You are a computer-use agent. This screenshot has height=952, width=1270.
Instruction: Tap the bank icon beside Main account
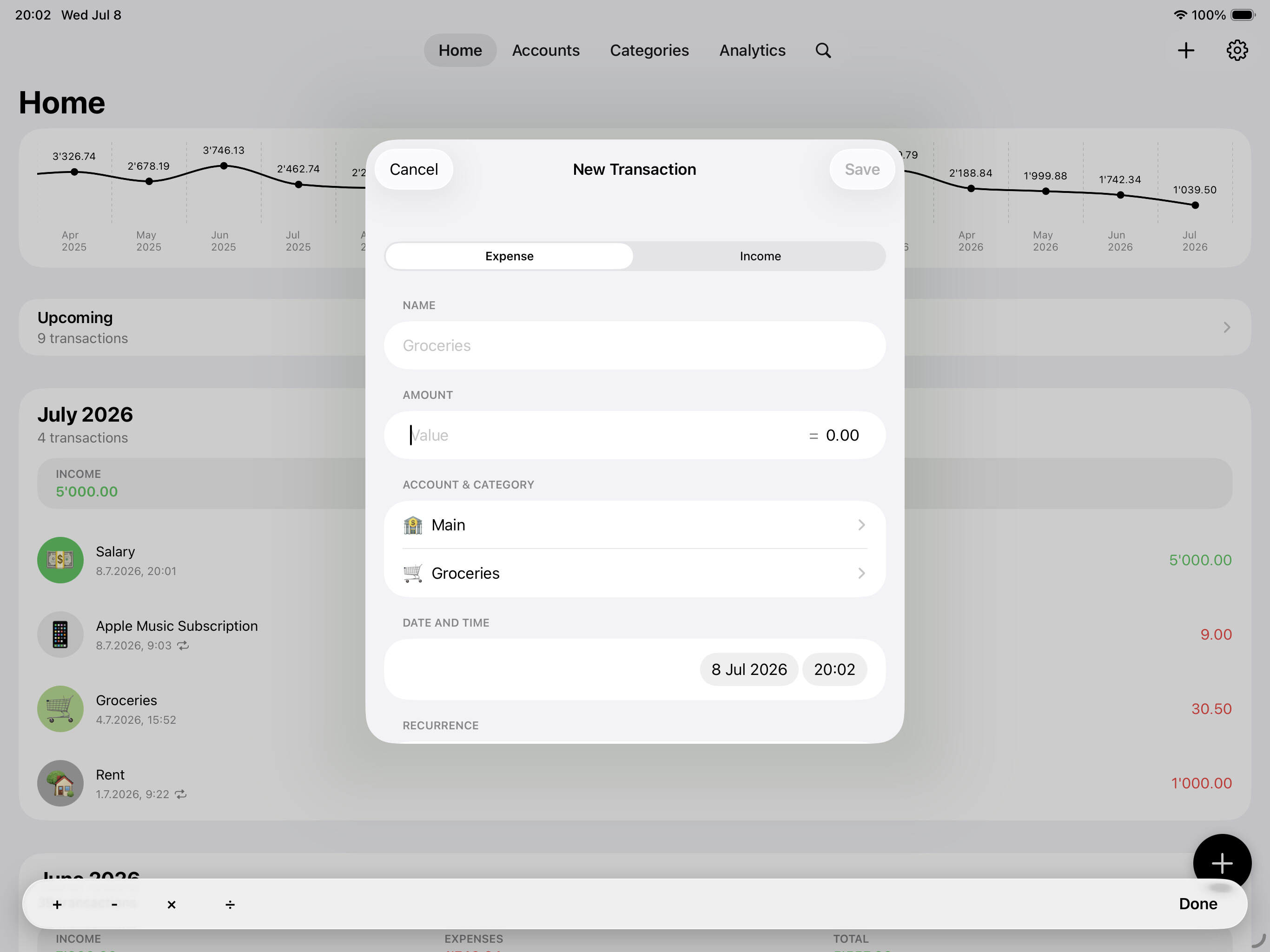click(x=412, y=525)
